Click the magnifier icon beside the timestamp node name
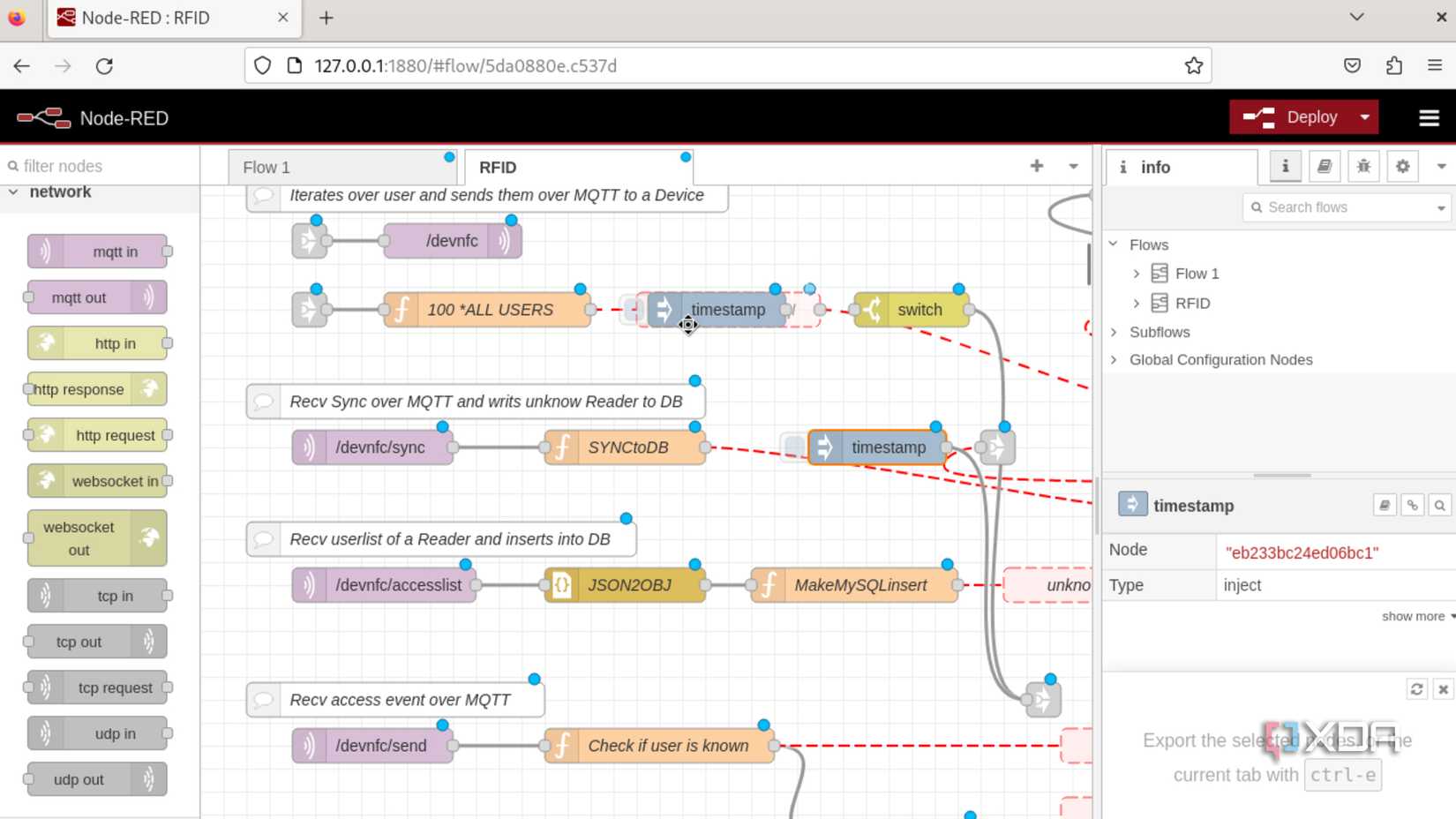Screen dimensions: 1456x819 1440,505
